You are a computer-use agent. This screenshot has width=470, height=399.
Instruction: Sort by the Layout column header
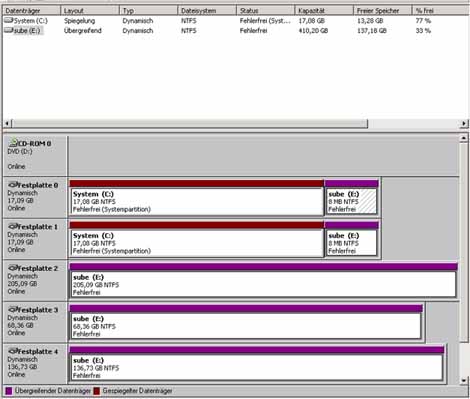click(x=90, y=11)
